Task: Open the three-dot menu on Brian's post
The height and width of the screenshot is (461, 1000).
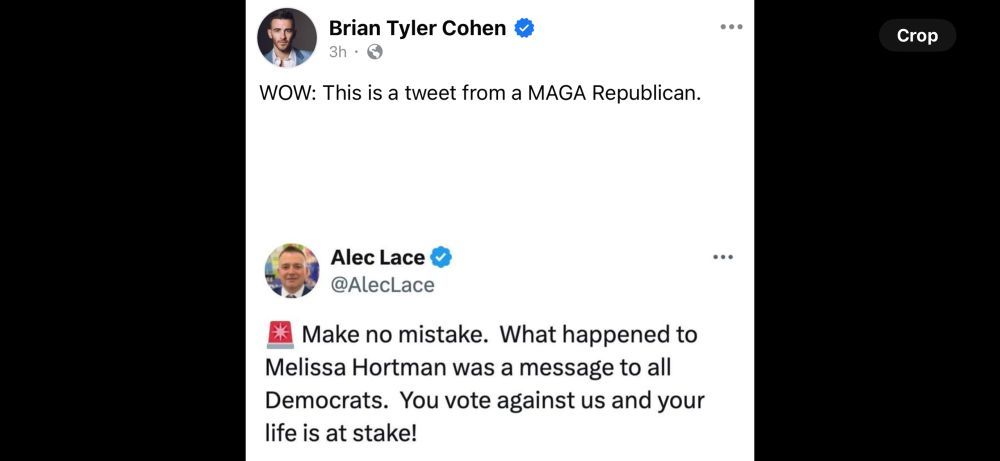Action: coord(731,27)
